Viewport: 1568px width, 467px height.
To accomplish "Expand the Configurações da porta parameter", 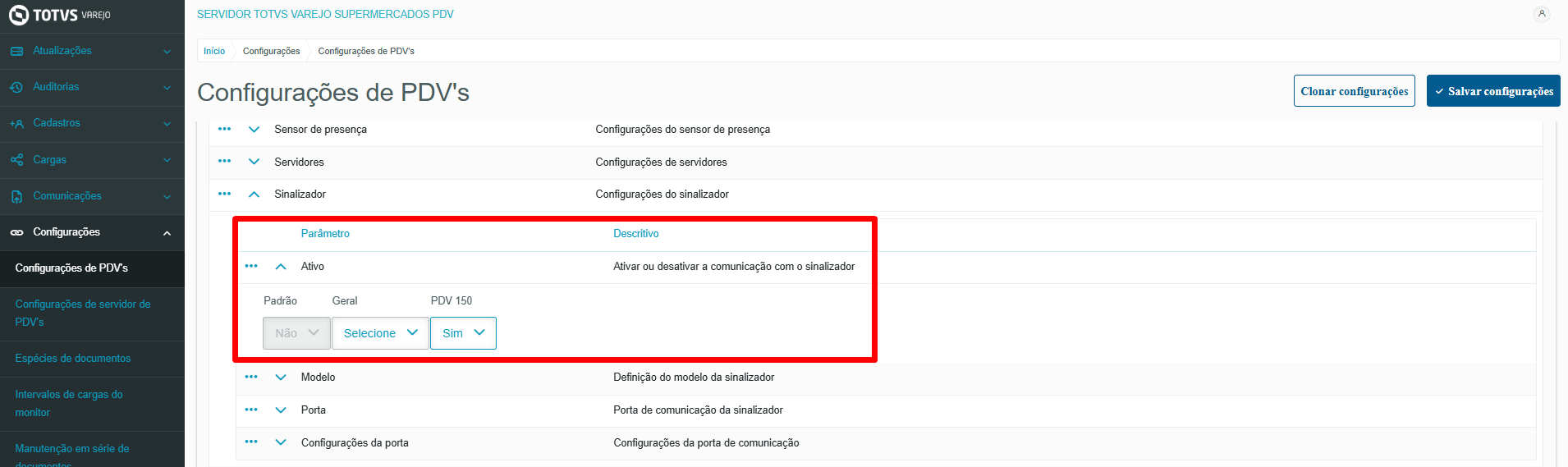I will (x=281, y=442).
